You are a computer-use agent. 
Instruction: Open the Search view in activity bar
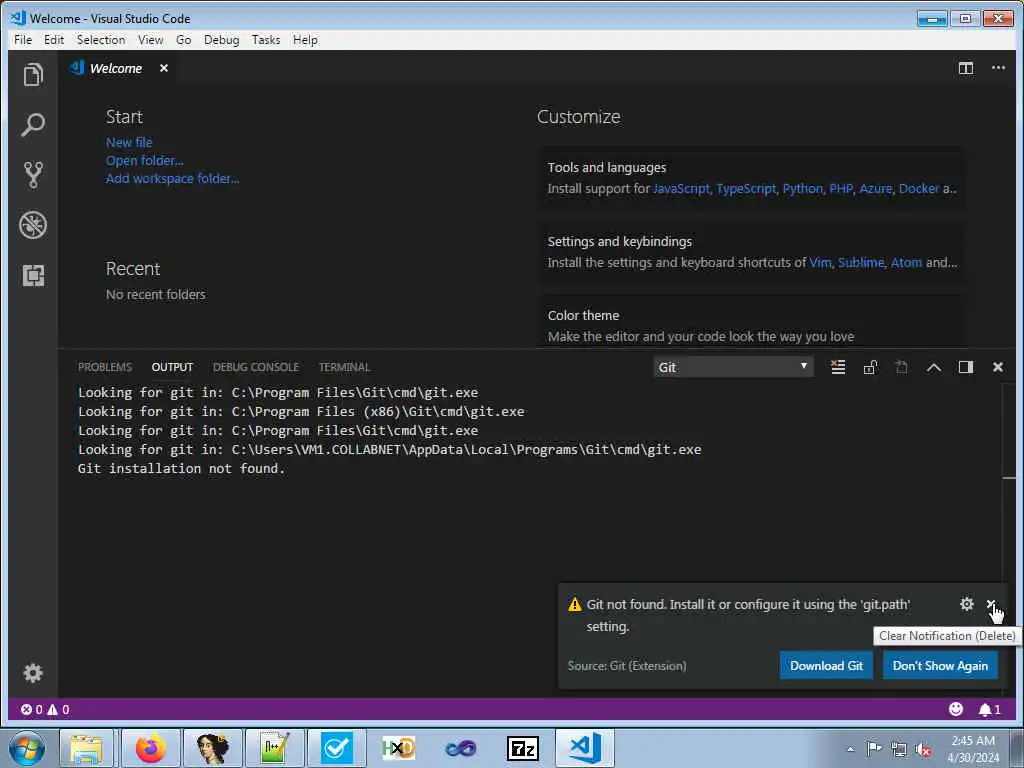pyautogui.click(x=33, y=124)
